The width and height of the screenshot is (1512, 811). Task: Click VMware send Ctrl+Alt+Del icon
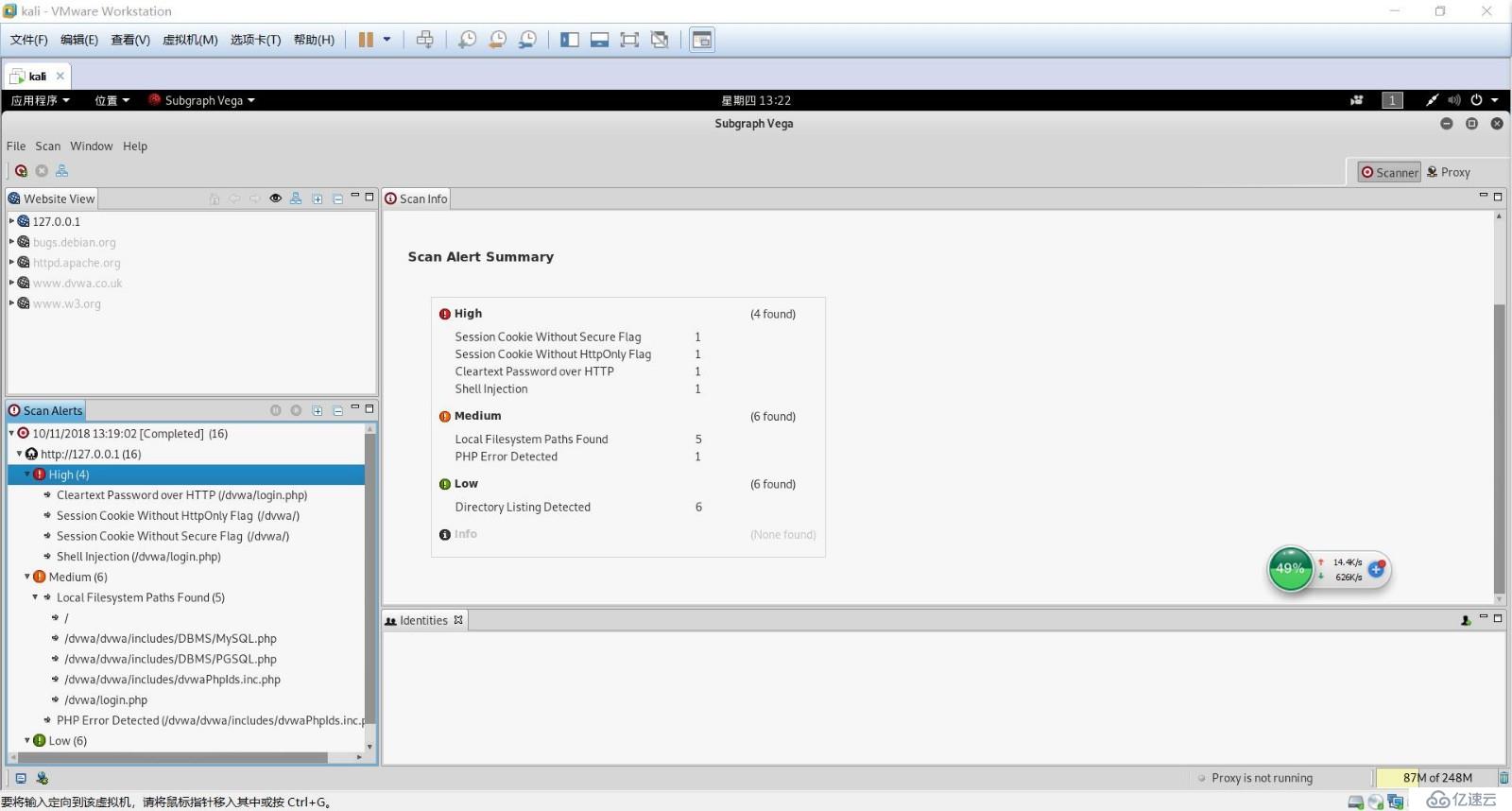tap(425, 40)
